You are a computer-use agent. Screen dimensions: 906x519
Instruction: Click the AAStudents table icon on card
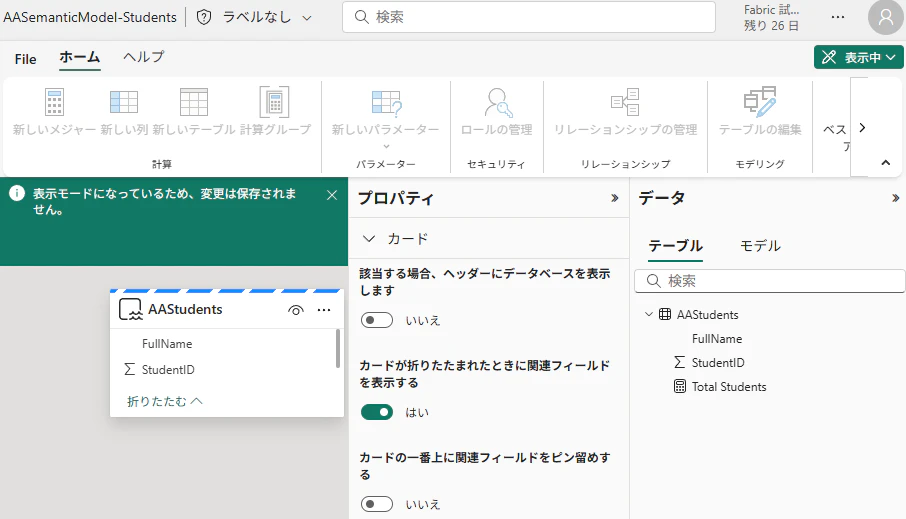(131, 309)
